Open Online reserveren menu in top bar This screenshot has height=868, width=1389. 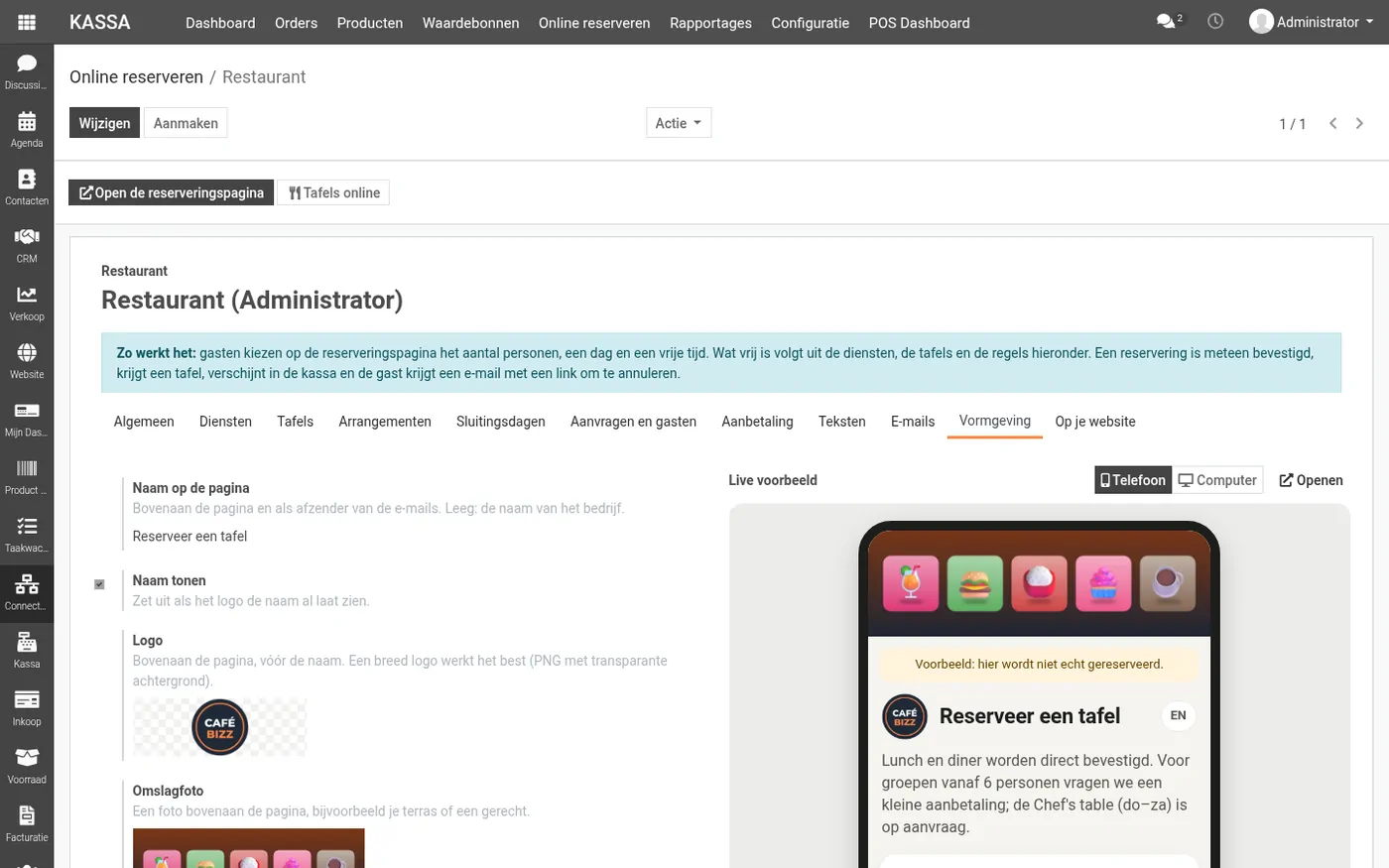pyautogui.click(x=594, y=22)
